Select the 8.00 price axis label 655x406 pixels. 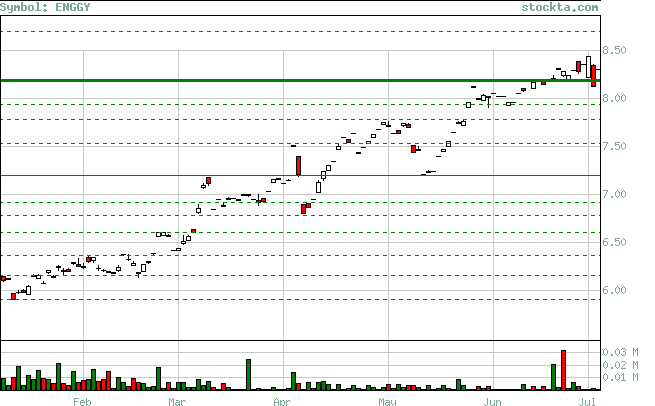click(x=614, y=98)
